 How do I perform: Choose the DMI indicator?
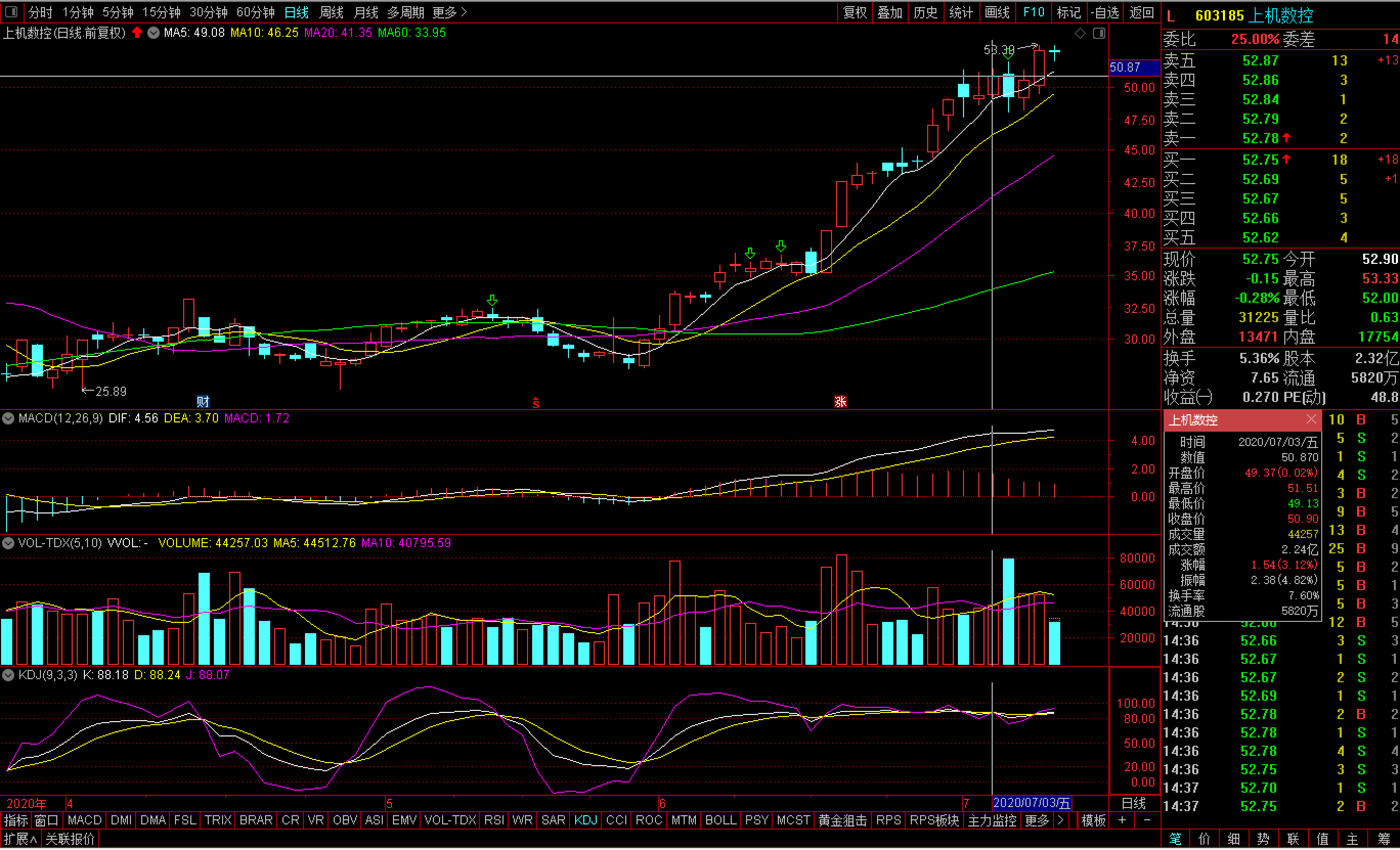(121, 820)
